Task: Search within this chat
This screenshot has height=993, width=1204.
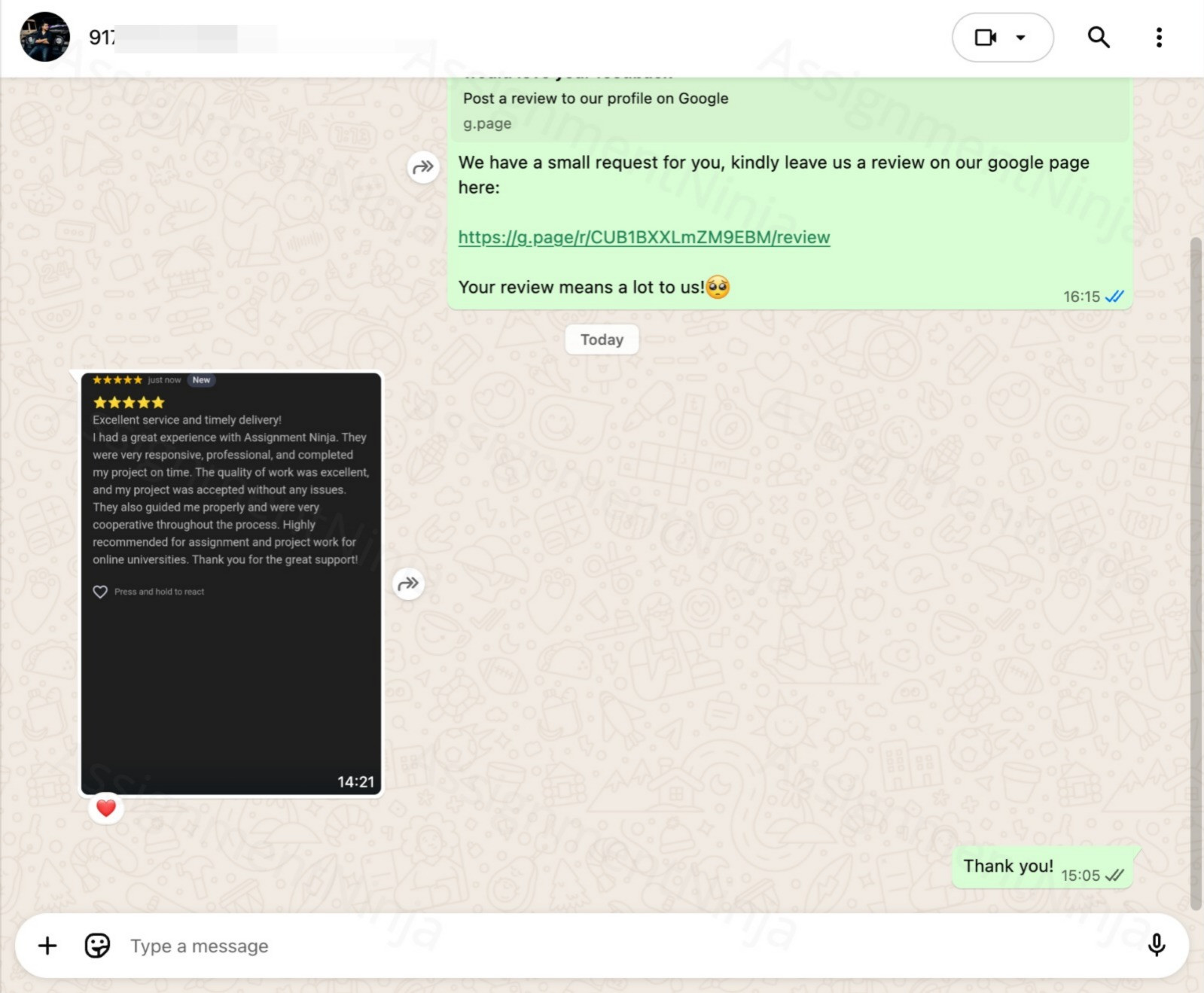Action: pyautogui.click(x=1099, y=37)
